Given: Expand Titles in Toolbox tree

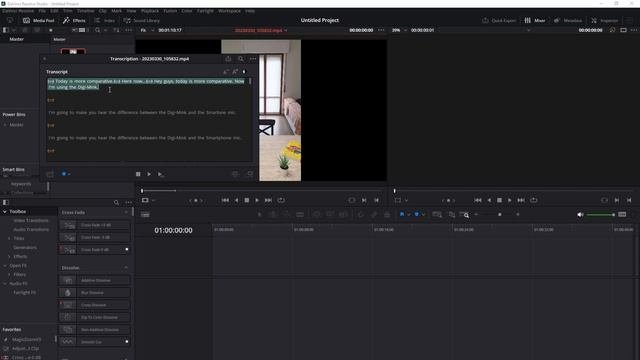Looking at the screenshot, I should [9, 238].
